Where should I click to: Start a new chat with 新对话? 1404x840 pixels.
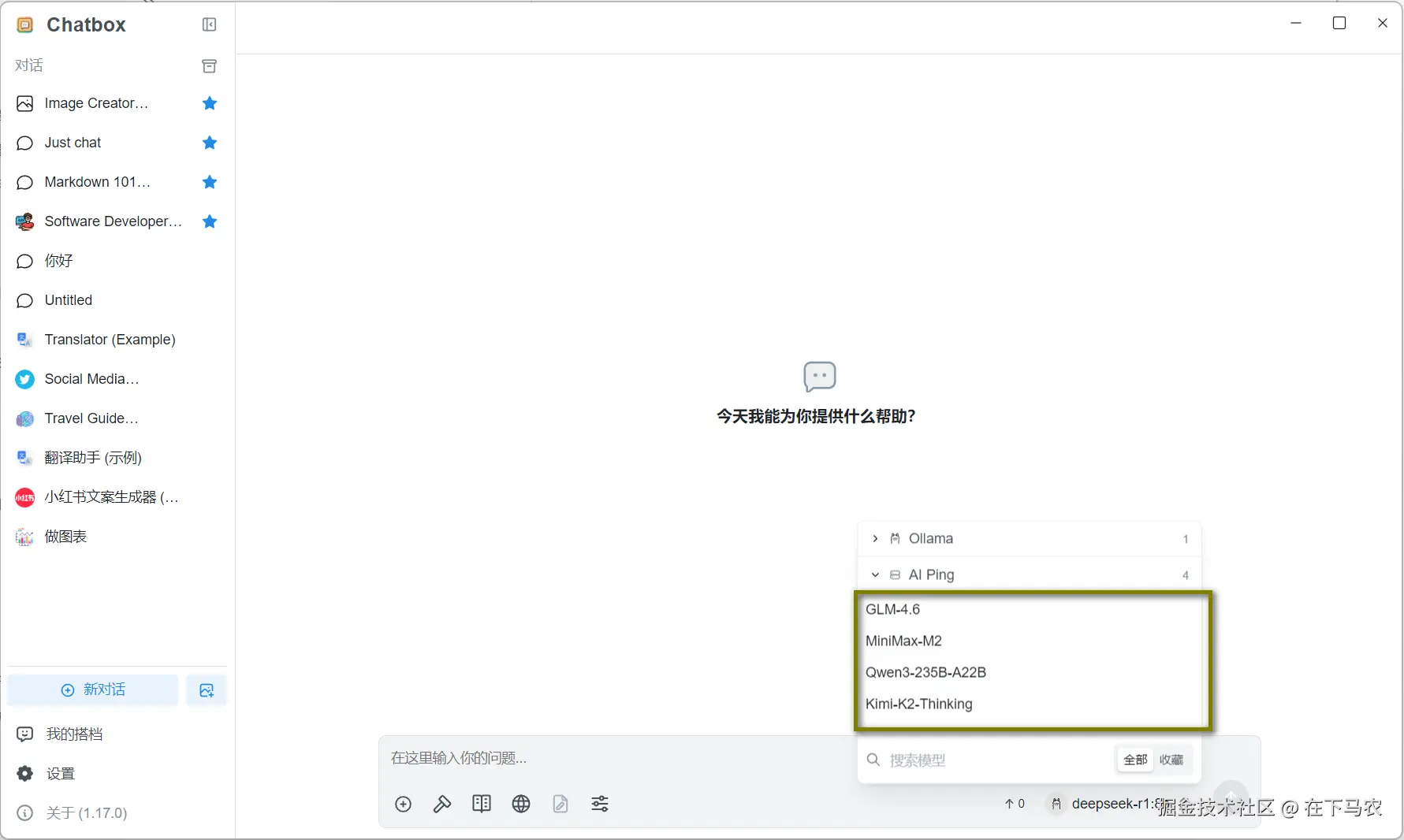93,689
